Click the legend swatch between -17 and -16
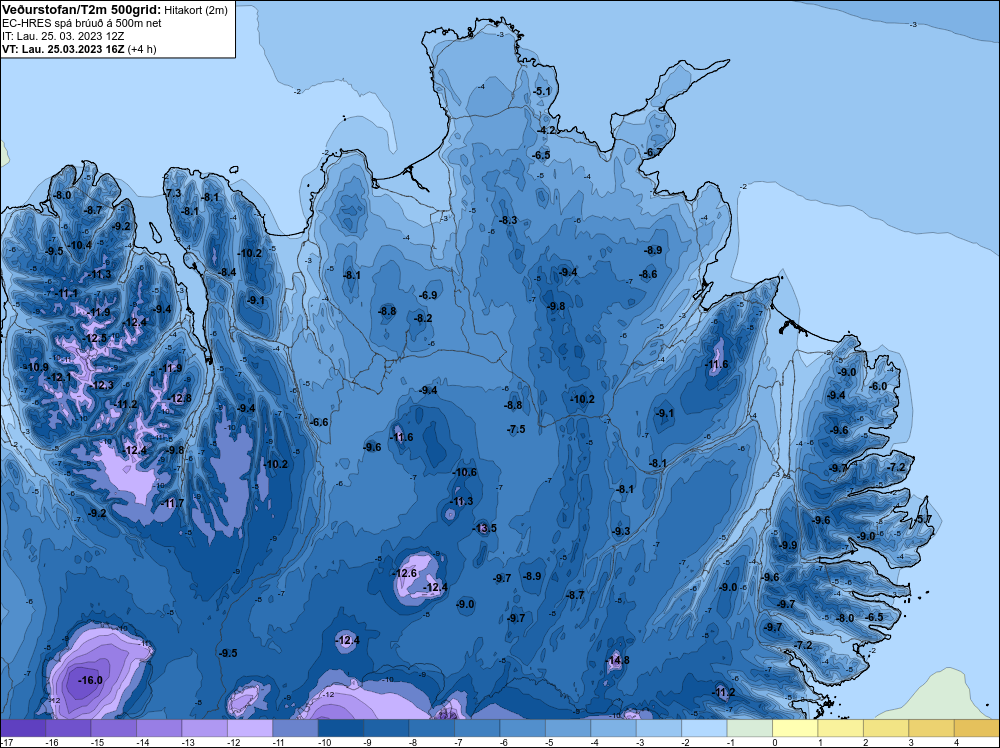Viewport: 1000px width, 748px height. point(24,728)
